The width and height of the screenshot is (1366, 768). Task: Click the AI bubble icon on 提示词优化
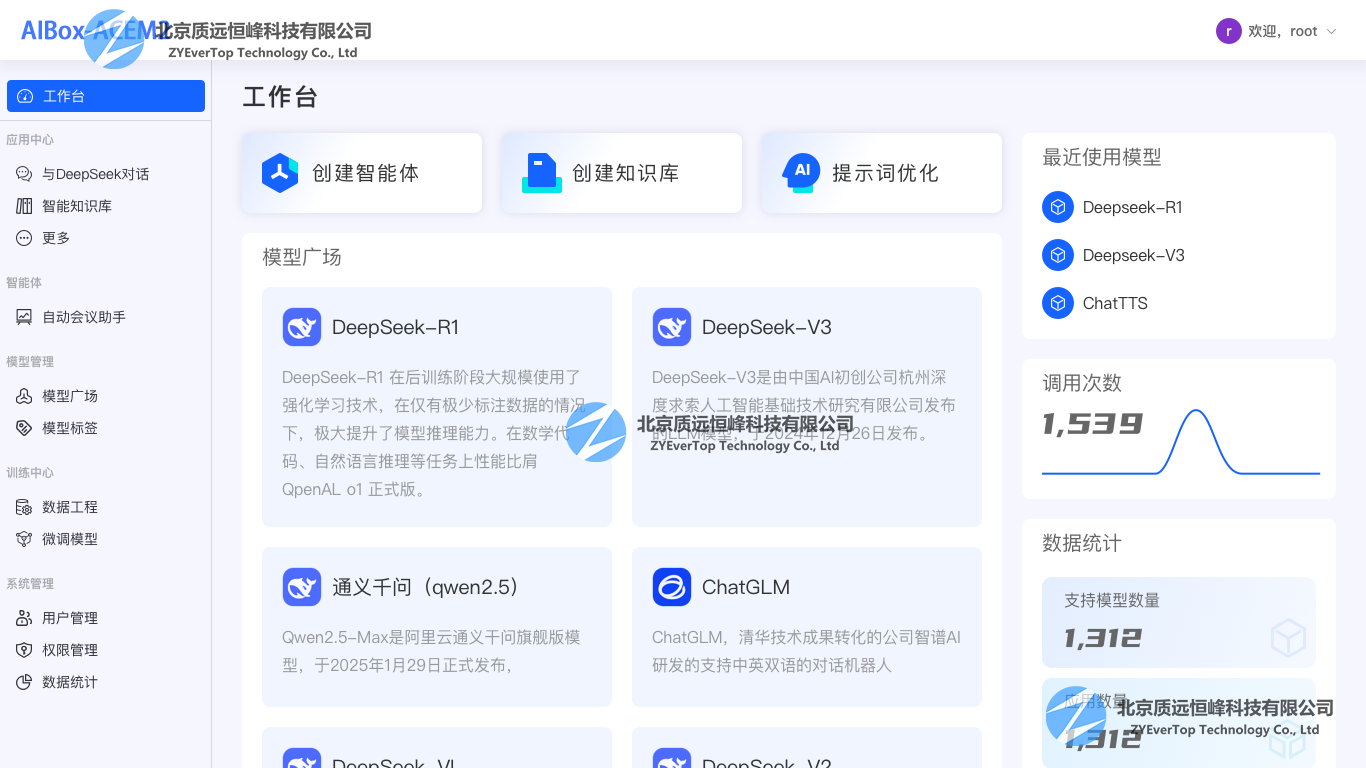pos(801,173)
